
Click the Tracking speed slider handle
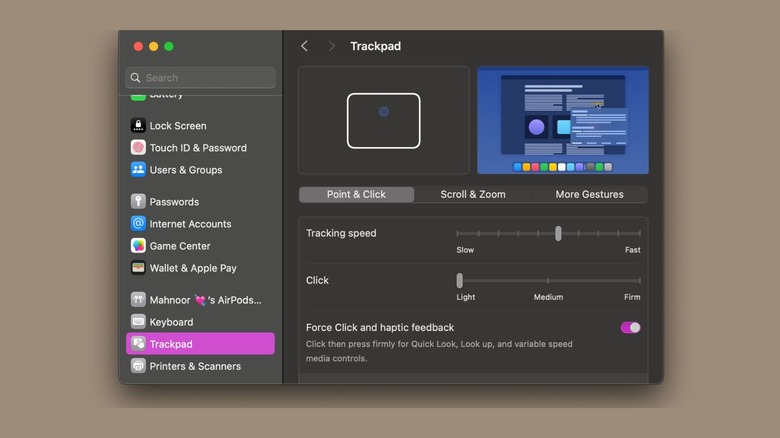(558, 233)
